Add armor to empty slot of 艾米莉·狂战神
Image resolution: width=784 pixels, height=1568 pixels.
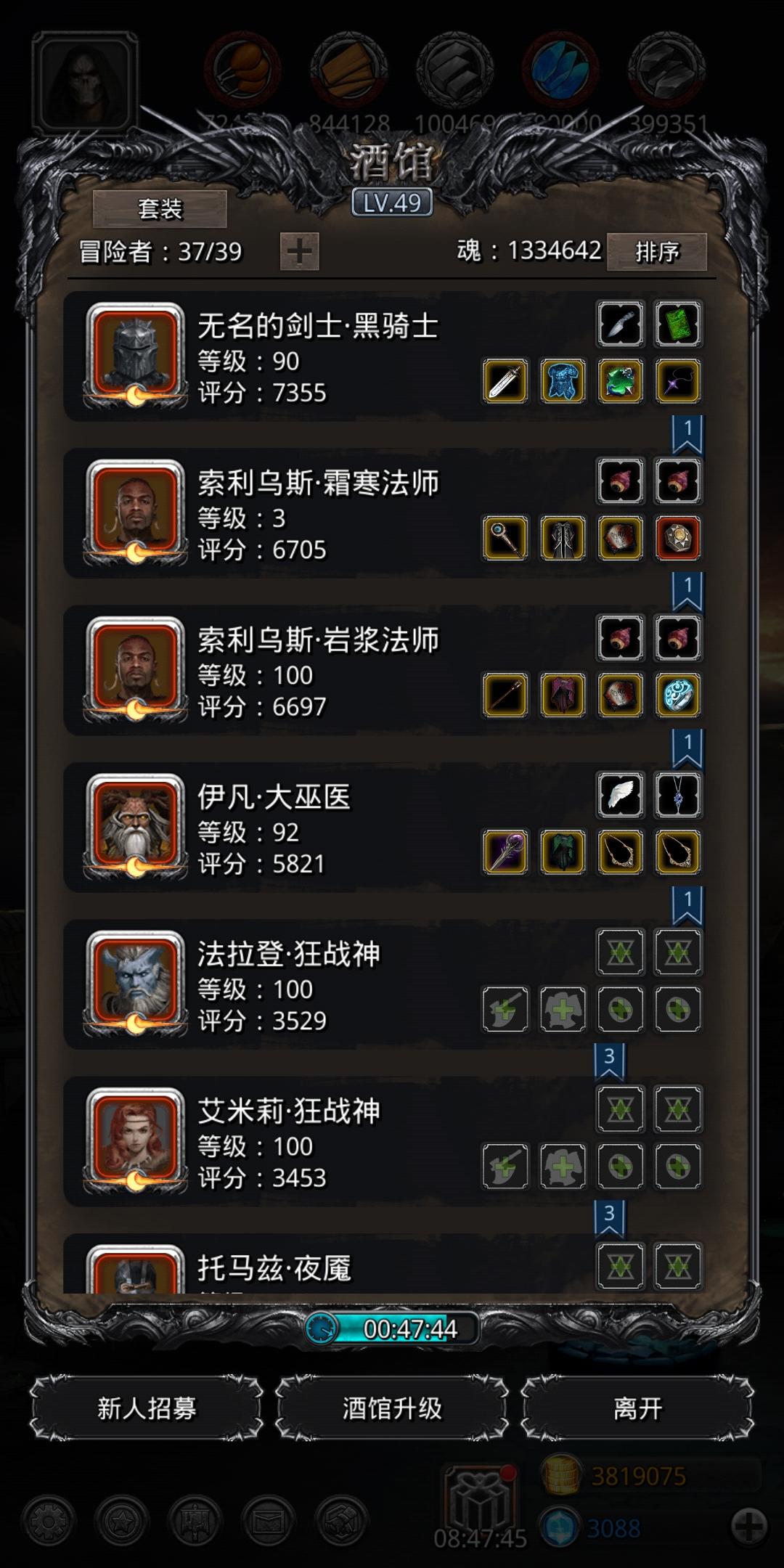563,1167
